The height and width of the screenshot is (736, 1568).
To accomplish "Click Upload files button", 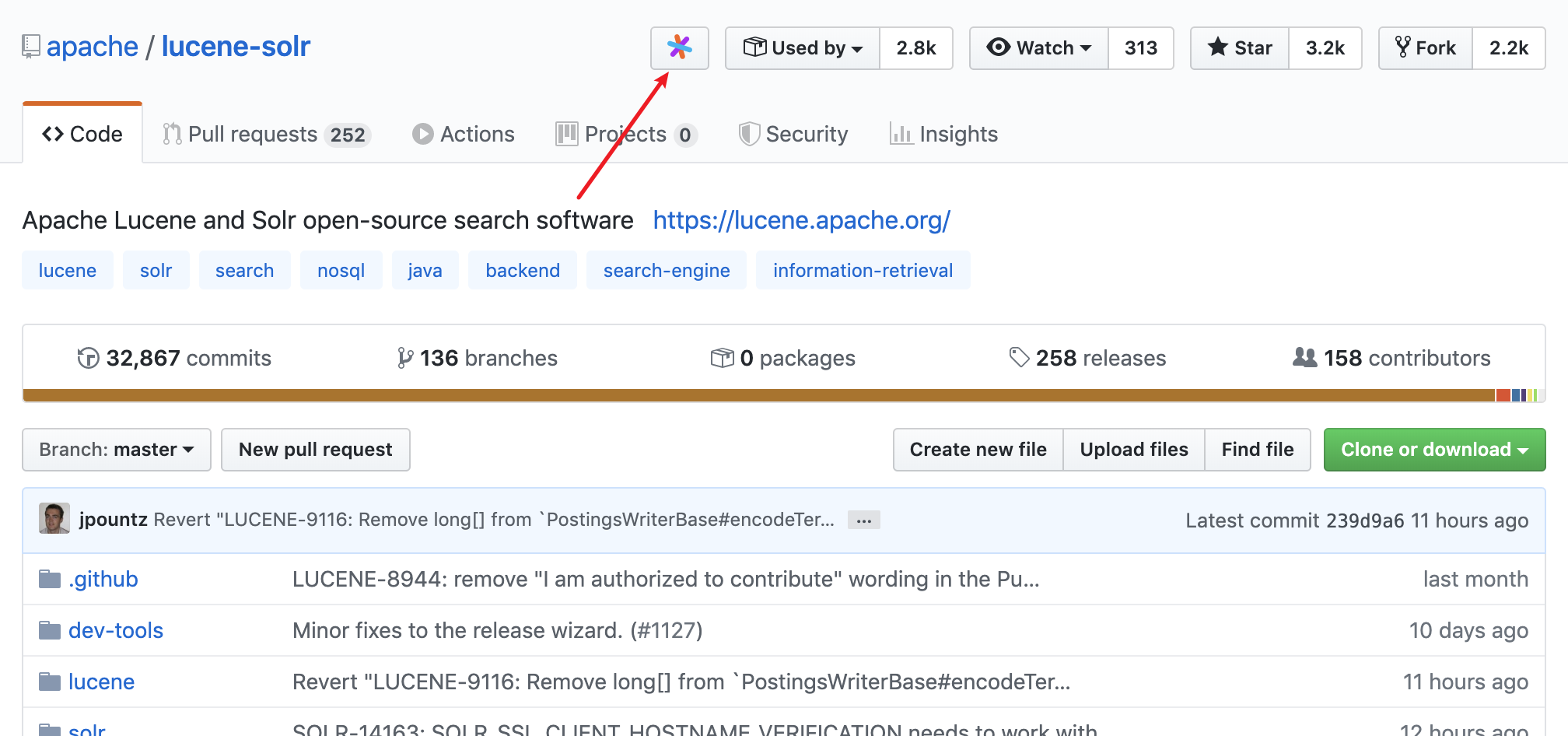I will [x=1134, y=450].
